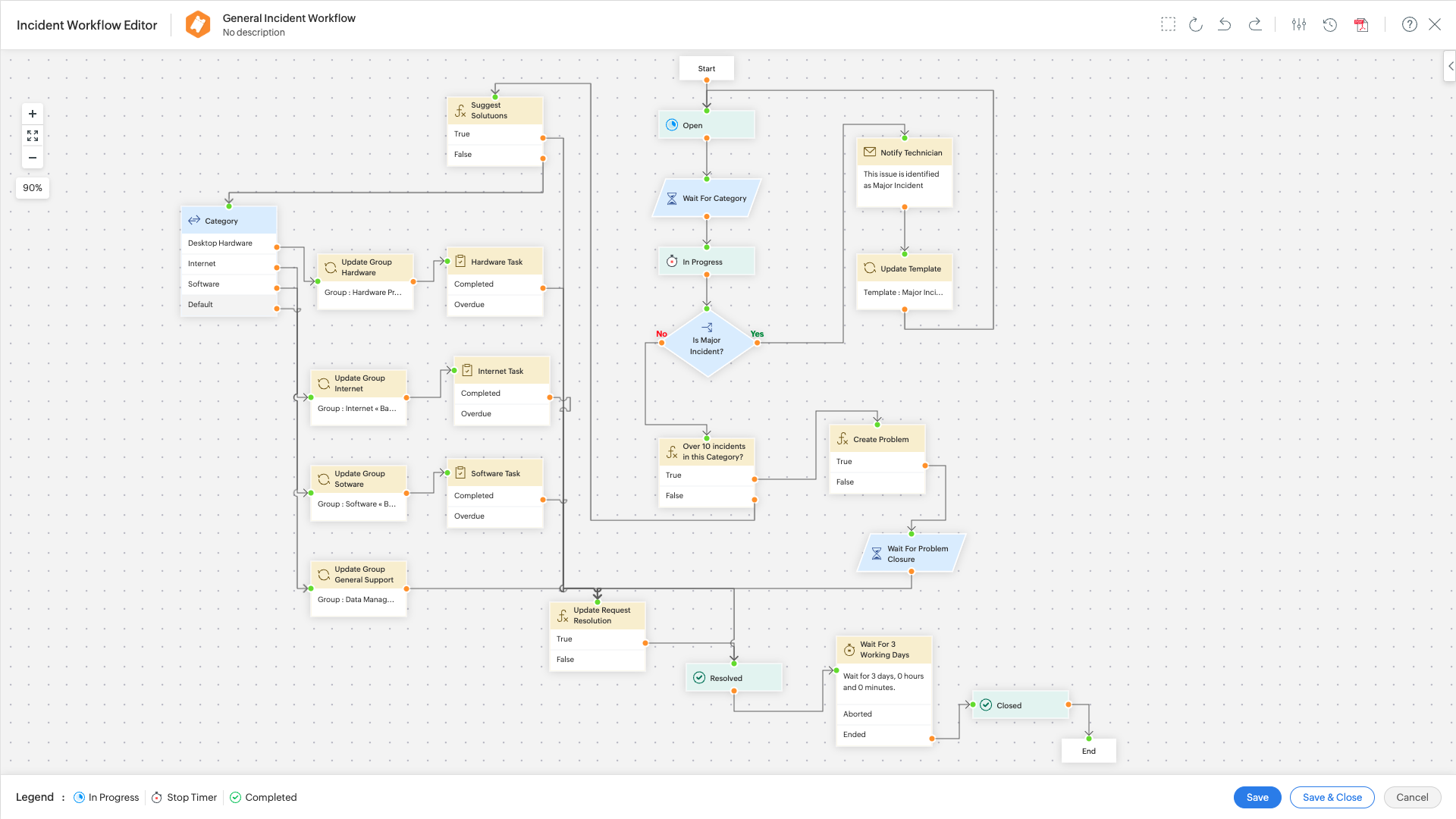Activate the marquee selection tool
This screenshot has width=1456, height=819.
point(1168,24)
